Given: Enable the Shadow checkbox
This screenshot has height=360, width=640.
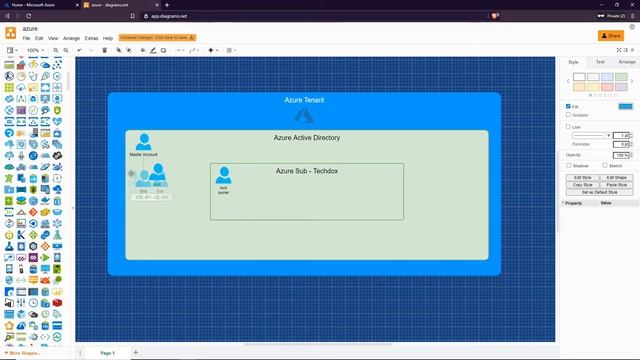Looking at the screenshot, I should 569,165.
